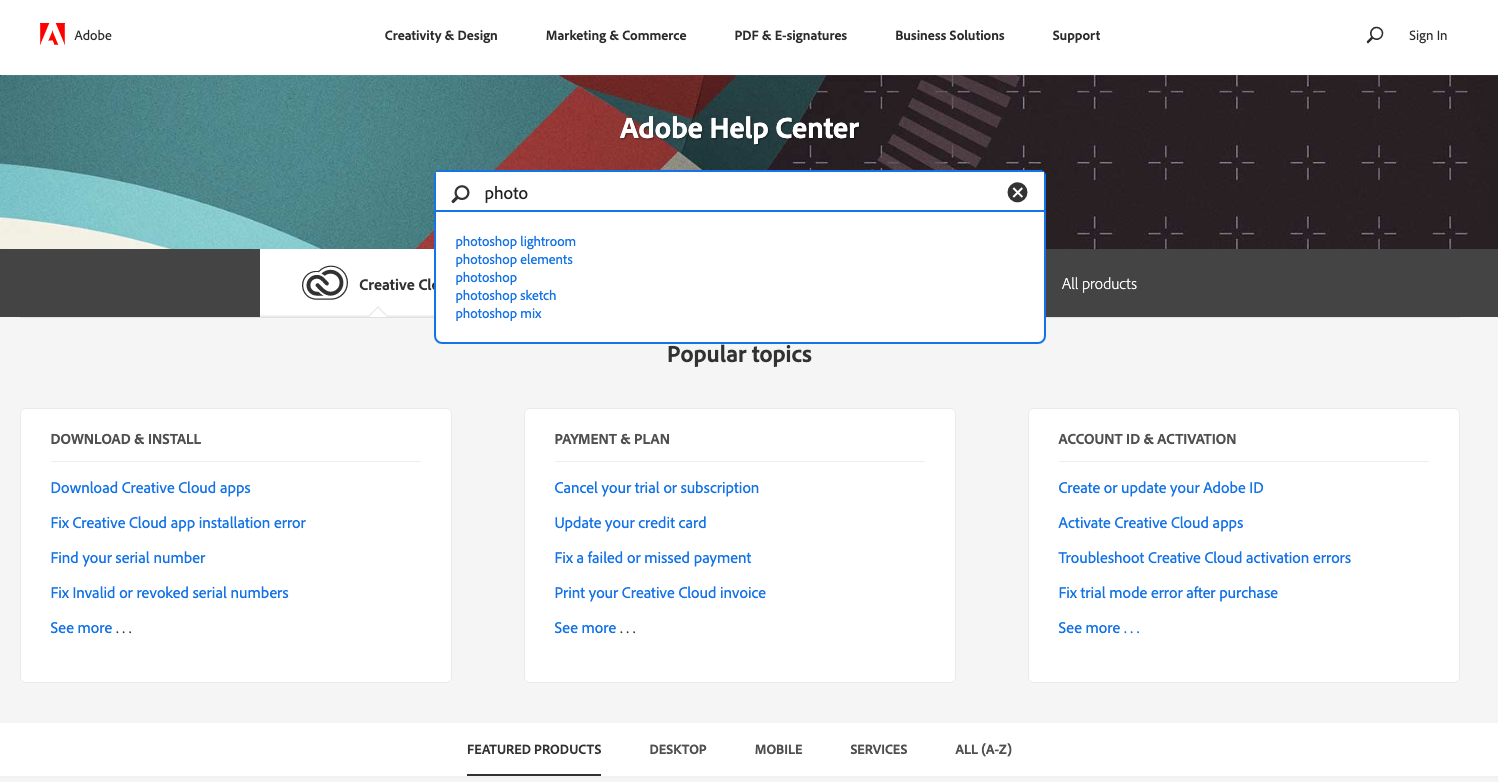Select 'photoshop mix' suggestion
Screen dimensions: 1498x782
click(x=498, y=313)
